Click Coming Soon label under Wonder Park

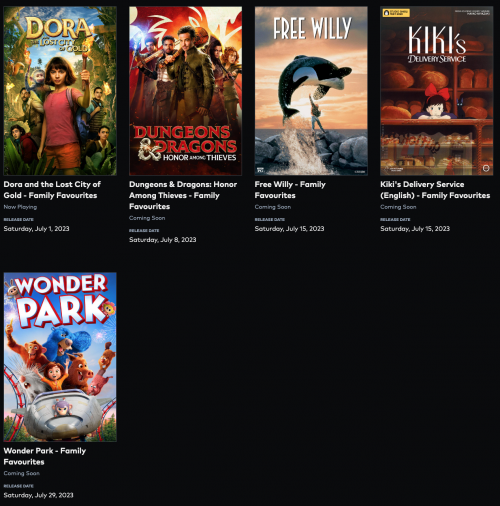tap(22, 473)
